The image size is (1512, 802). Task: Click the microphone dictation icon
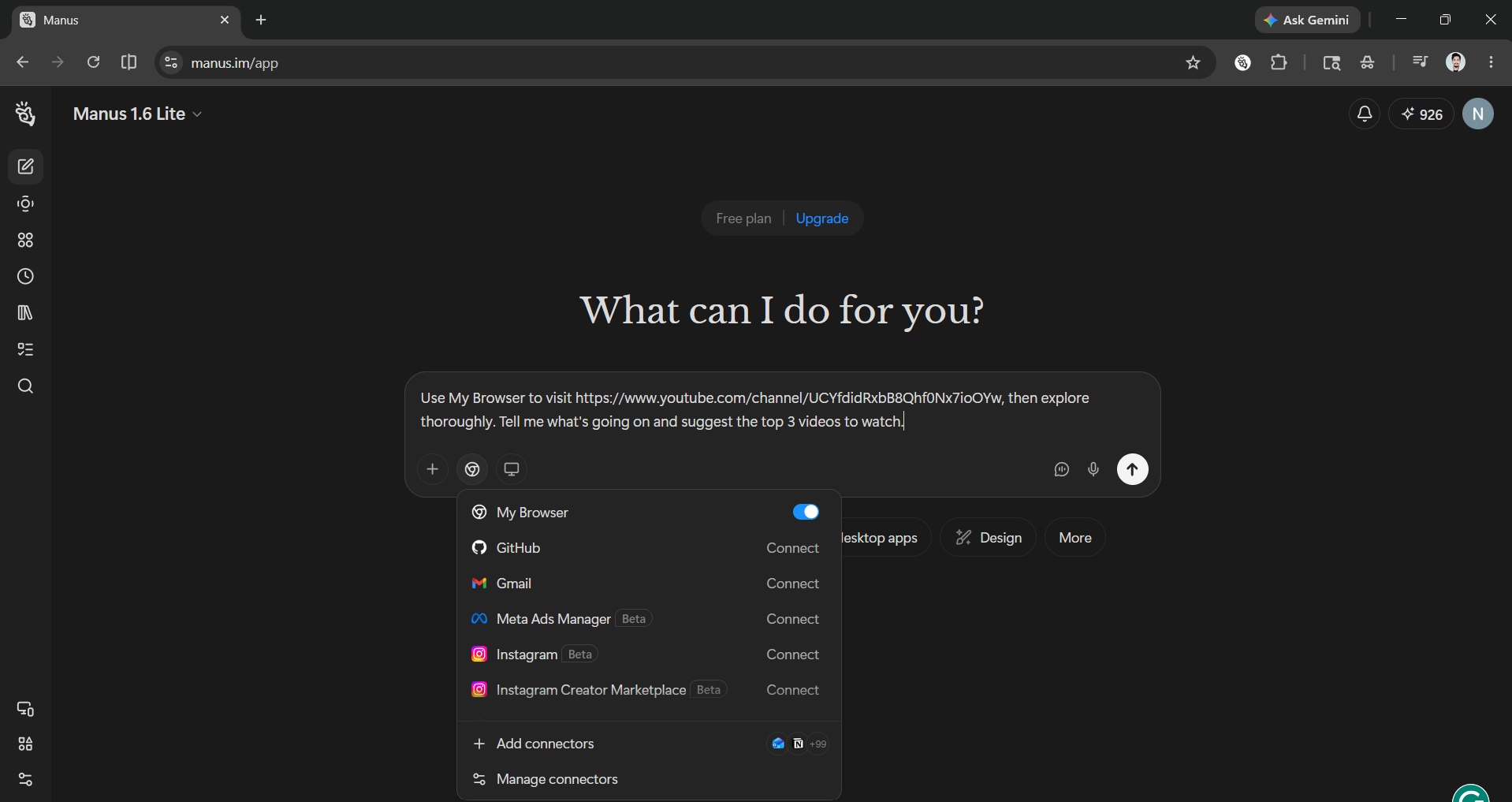coord(1093,469)
